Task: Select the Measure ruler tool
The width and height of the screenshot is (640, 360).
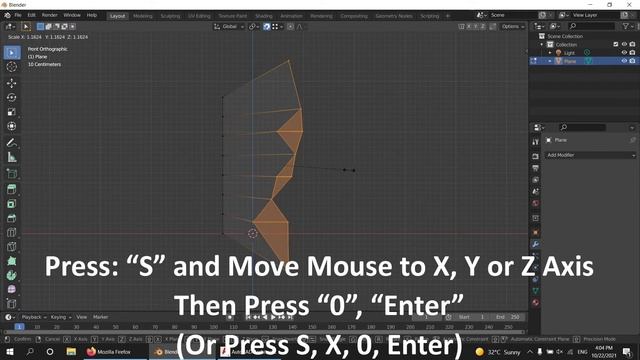Action: [12, 157]
